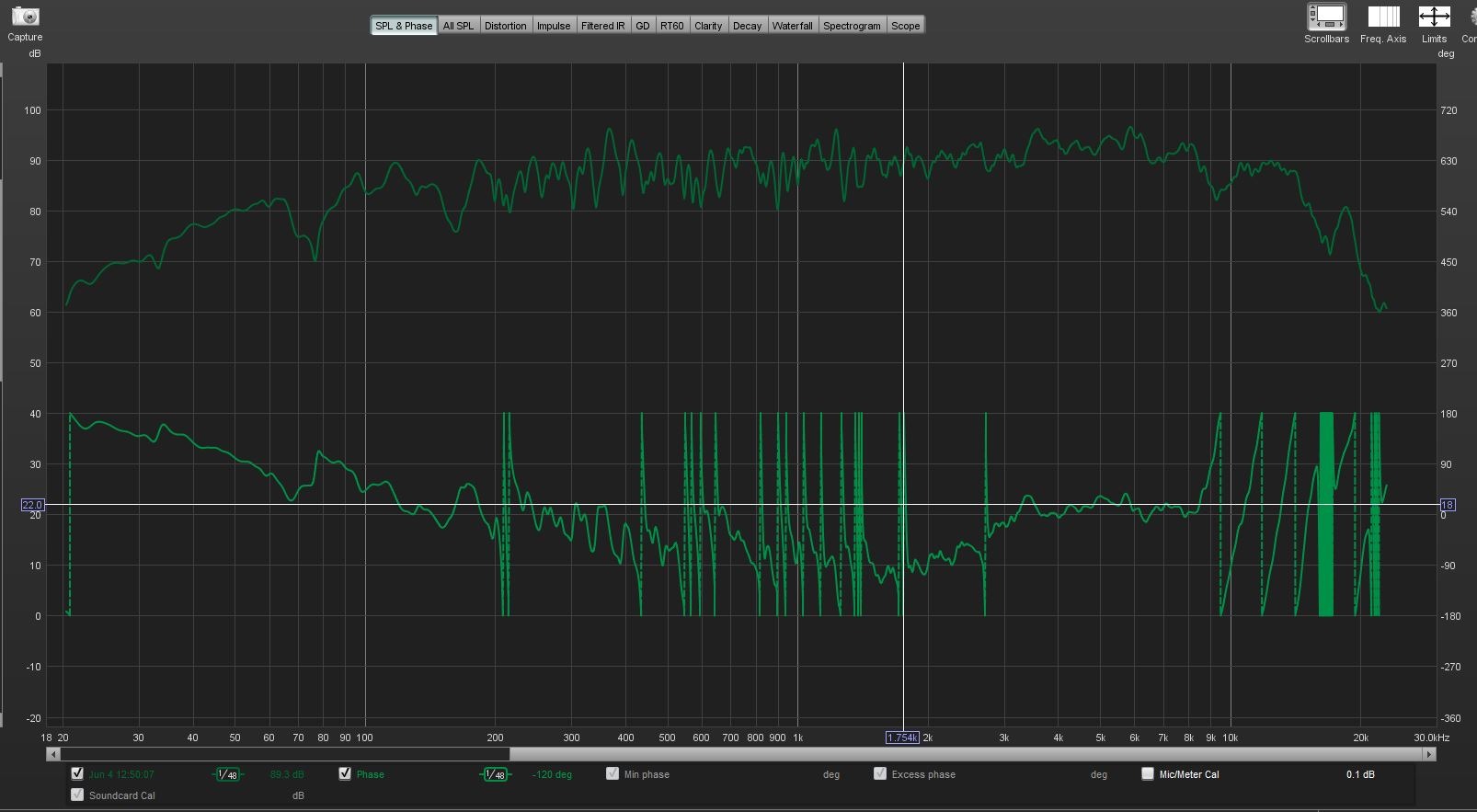Viewport: 1477px width, 812px height.
Task: Switch to SPL & Phase tab
Action: coord(404,26)
